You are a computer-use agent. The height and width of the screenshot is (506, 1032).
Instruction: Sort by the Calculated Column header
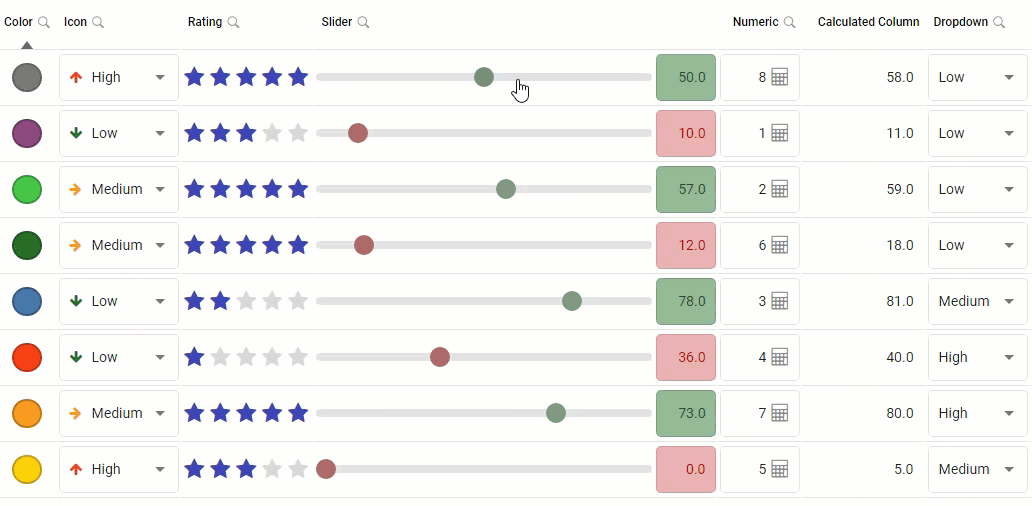[x=868, y=22]
